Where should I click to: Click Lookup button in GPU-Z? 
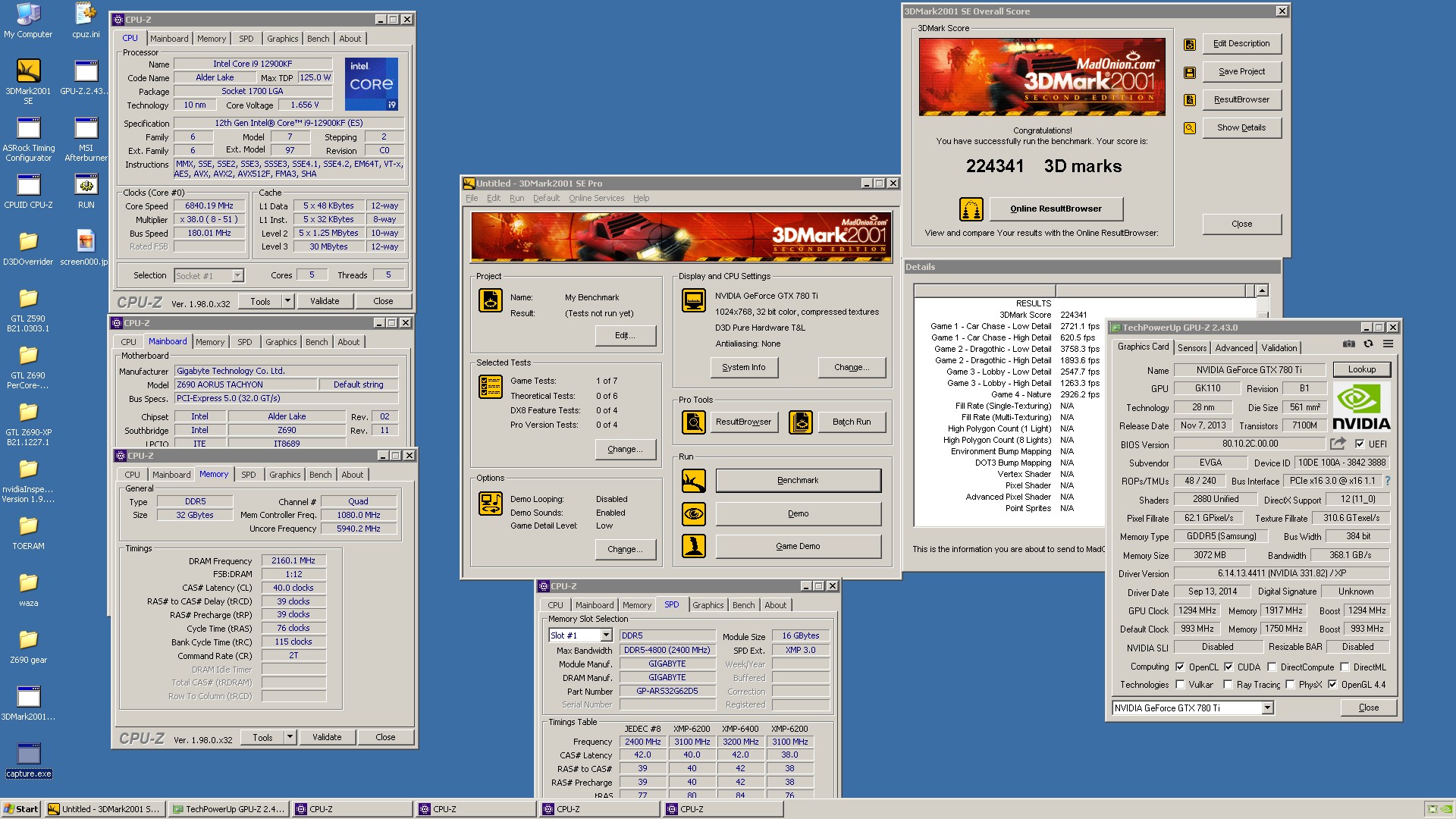[x=1362, y=369]
